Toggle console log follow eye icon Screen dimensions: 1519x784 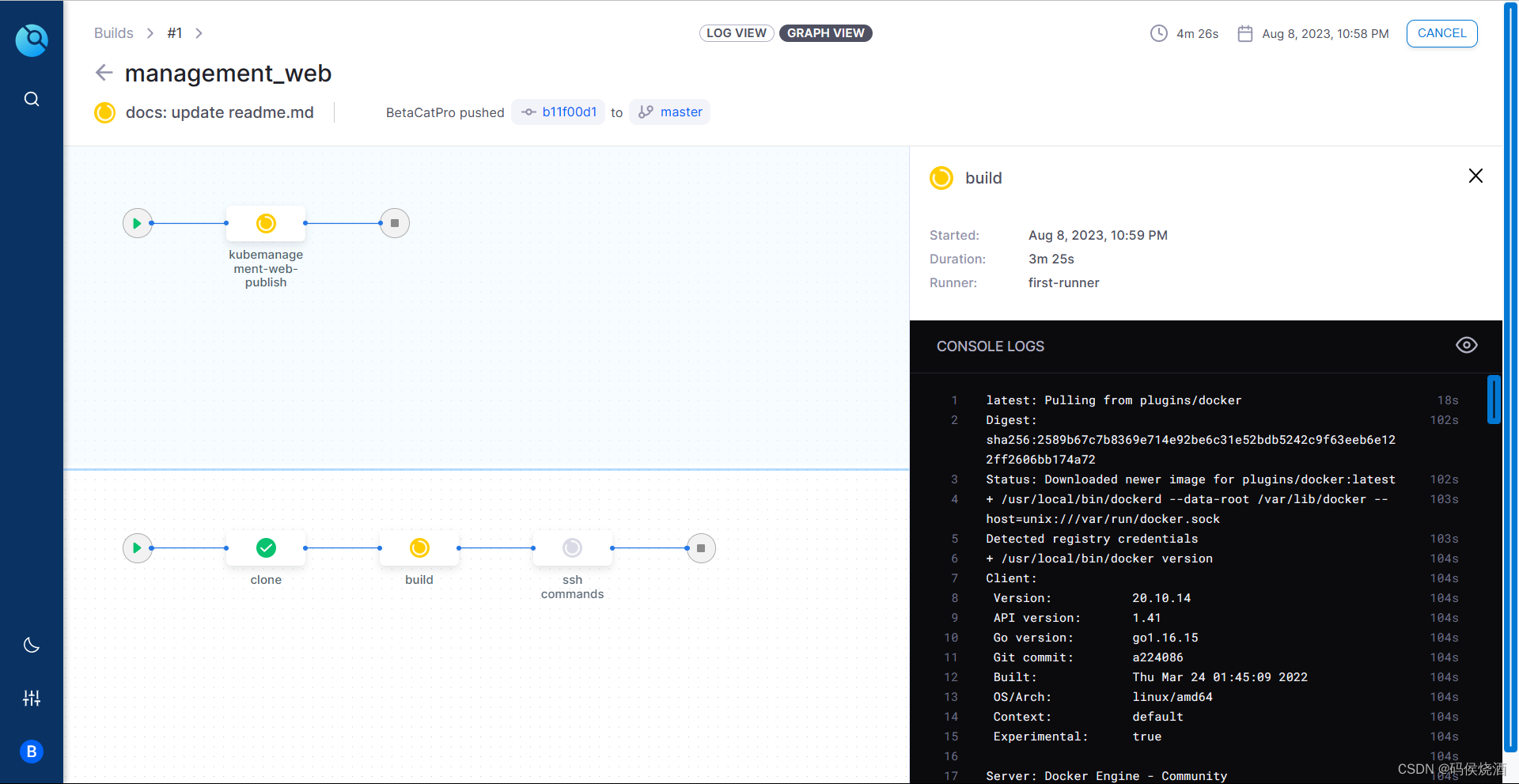tap(1466, 345)
